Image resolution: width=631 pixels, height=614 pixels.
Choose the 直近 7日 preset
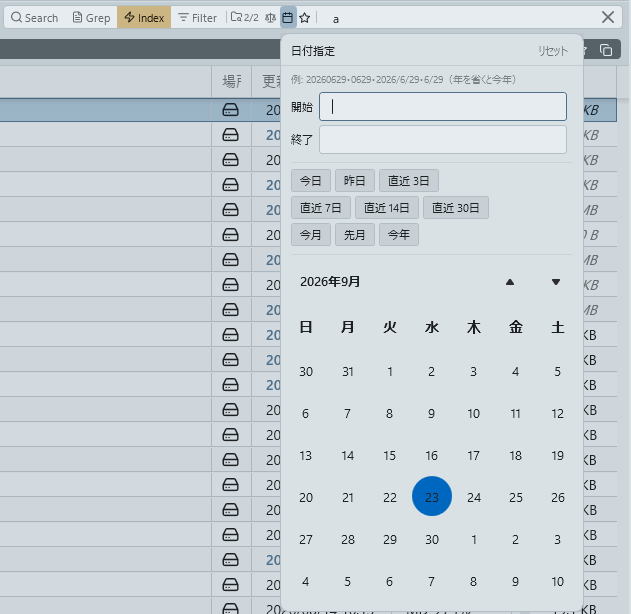[321, 208]
